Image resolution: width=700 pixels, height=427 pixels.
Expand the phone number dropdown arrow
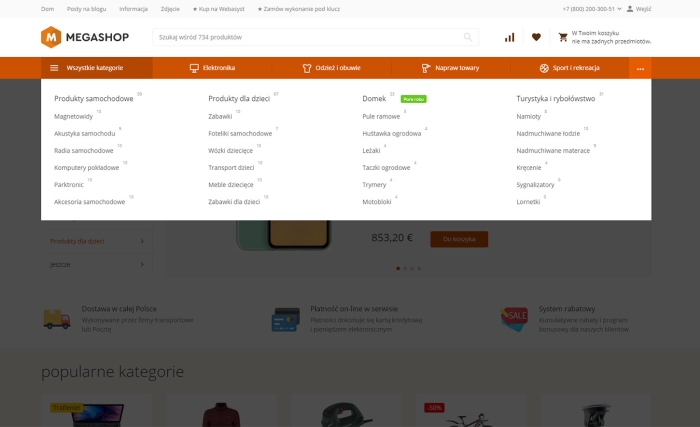[619, 8]
